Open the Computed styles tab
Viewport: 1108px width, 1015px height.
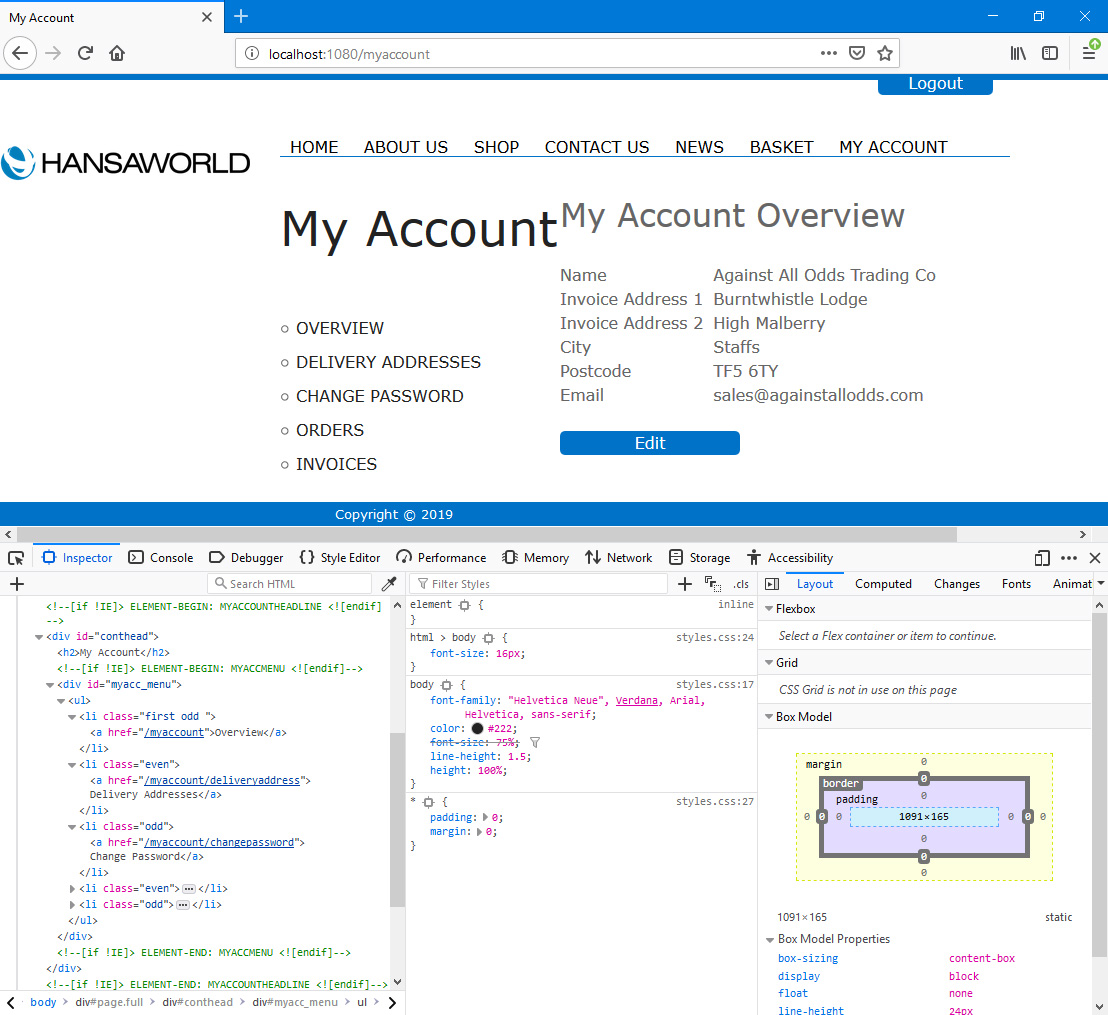[883, 584]
